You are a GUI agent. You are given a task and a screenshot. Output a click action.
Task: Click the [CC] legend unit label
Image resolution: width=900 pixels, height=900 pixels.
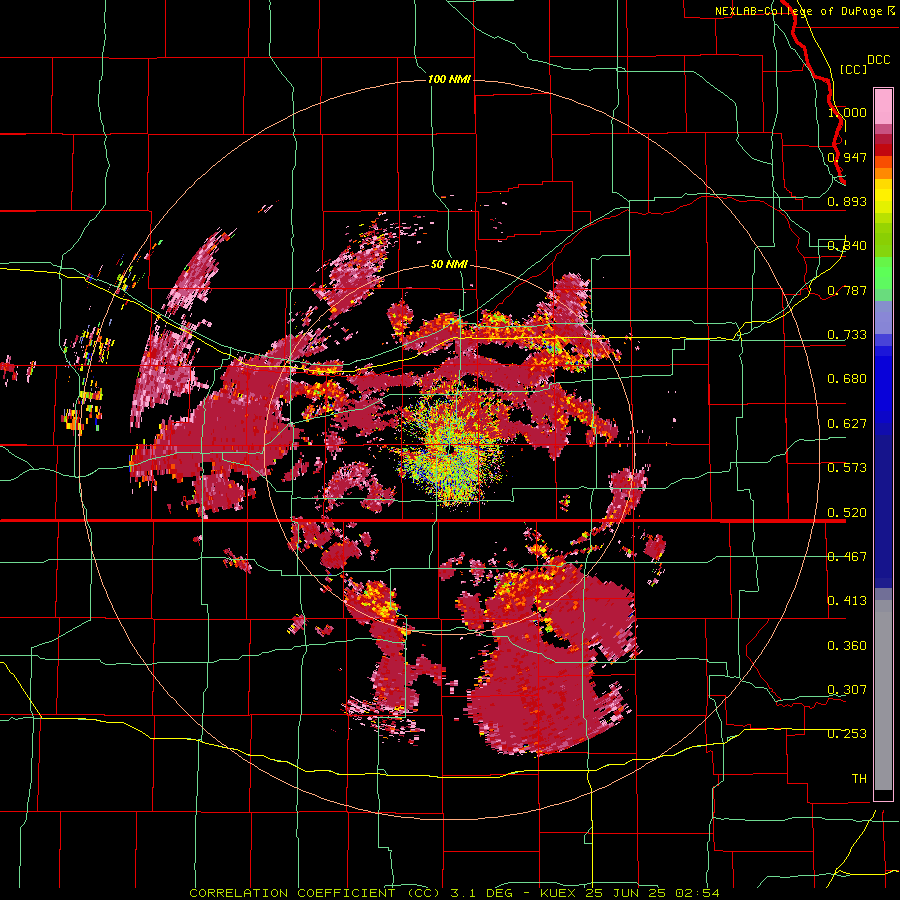[853, 69]
